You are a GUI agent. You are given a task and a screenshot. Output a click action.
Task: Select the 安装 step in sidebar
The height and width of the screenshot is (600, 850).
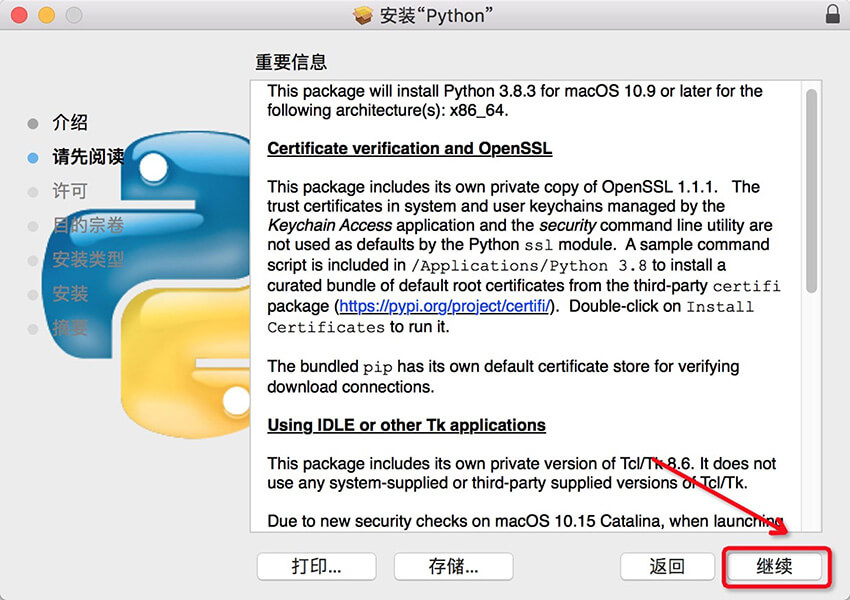(70, 293)
